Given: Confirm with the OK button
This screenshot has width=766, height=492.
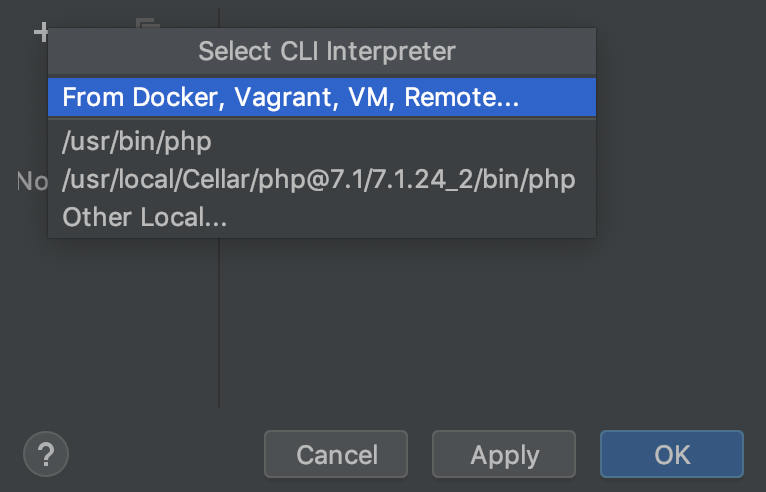Looking at the screenshot, I should tap(672, 455).
